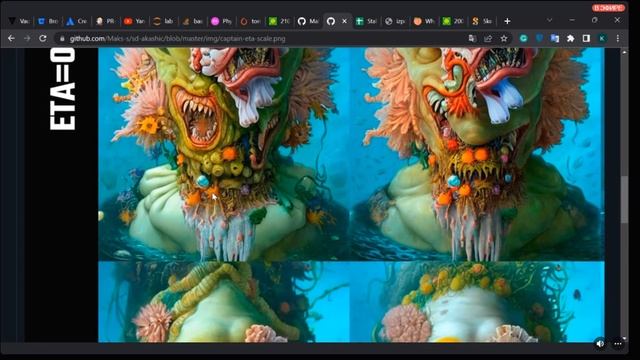The image size is (640, 360).
Task: Share this page via the share icon
Action: click(488, 38)
